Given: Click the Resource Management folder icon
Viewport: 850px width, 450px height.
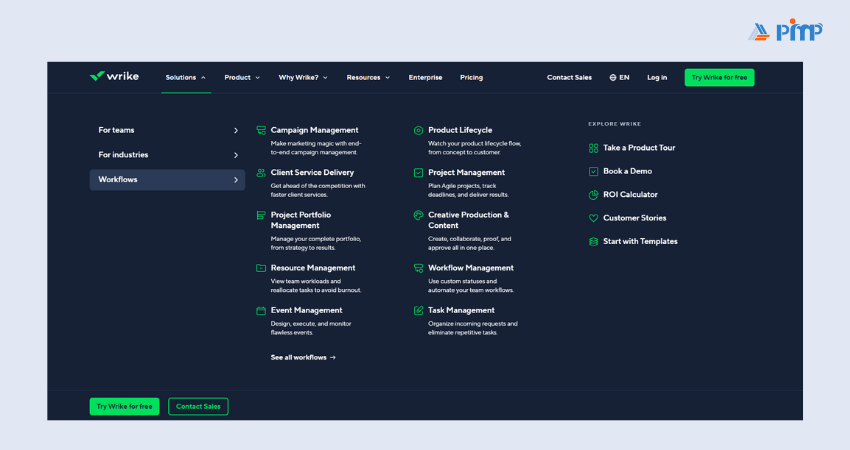Looking at the screenshot, I should 261,268.
